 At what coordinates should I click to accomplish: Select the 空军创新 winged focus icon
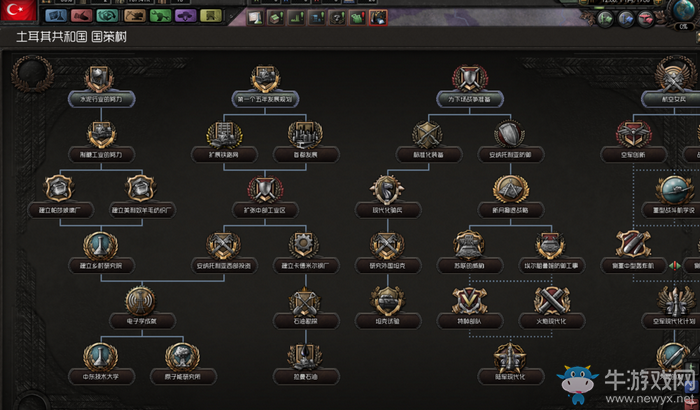(633, 134)
